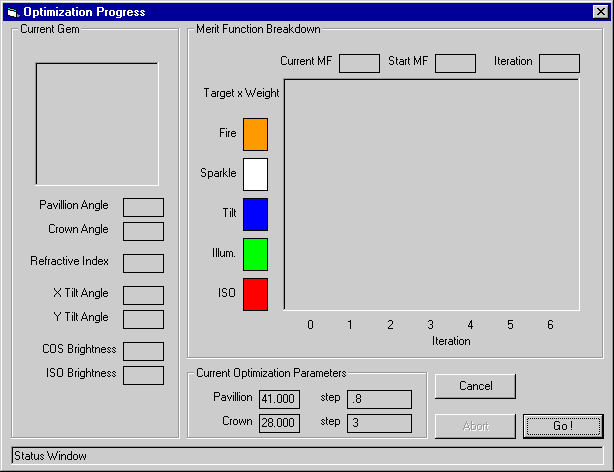The image size is (614, 472).
Task: Close the Optimization Progress window
Action: click(600, 12)
